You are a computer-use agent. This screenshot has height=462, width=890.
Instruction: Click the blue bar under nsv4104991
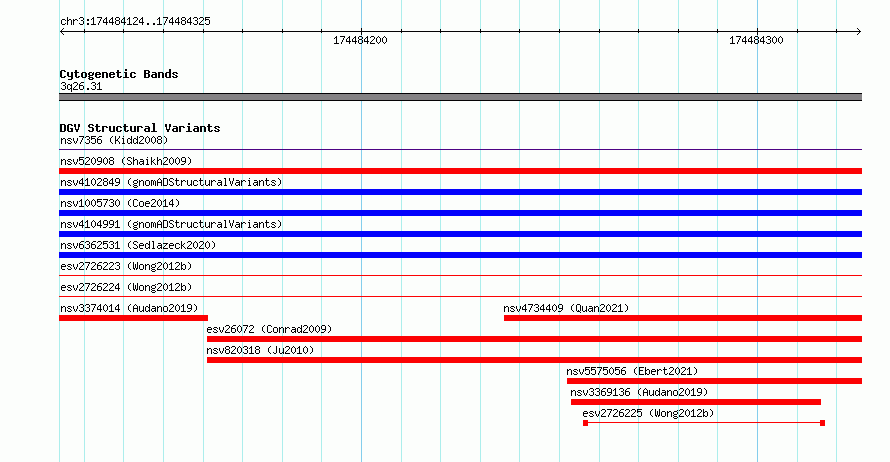(460, 234)
